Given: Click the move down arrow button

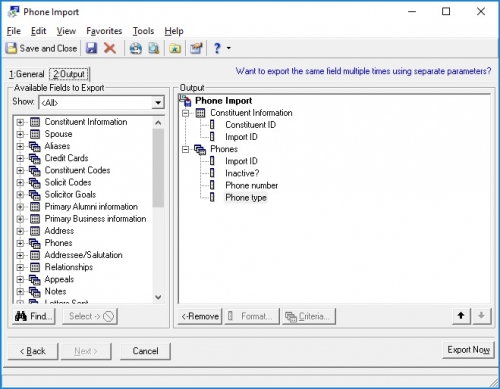Looking at the screenshot, I should click(x=481, y=316).
